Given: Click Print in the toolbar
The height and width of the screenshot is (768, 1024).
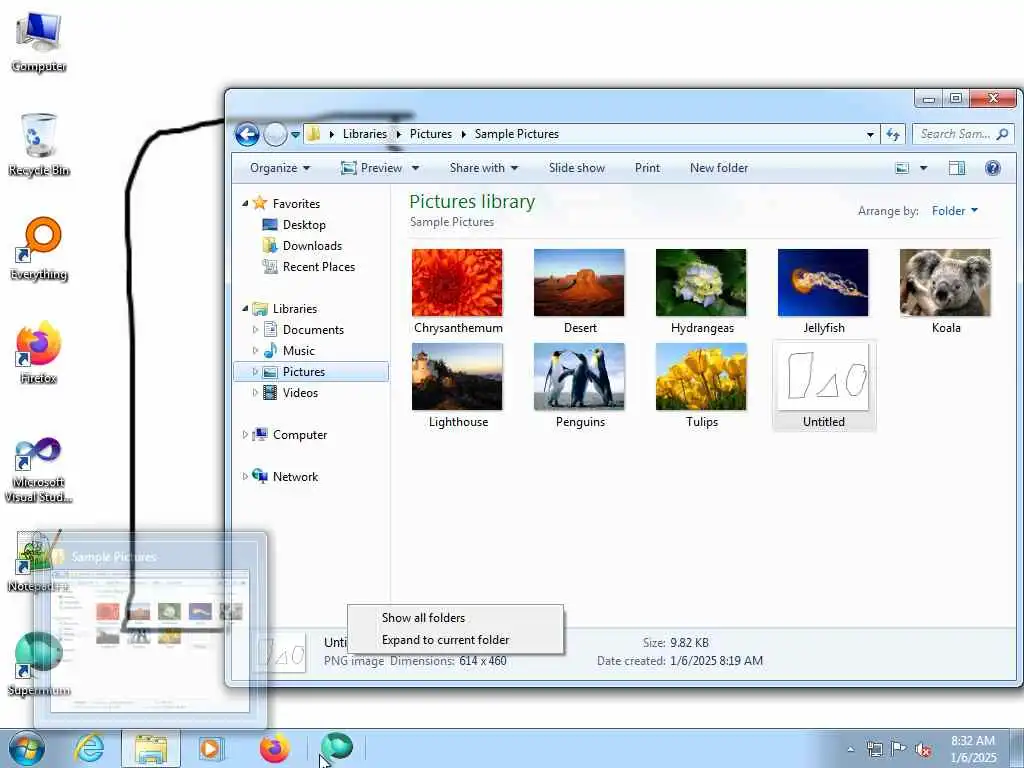Looking at the screenshot, I should (x=647, y=168).
